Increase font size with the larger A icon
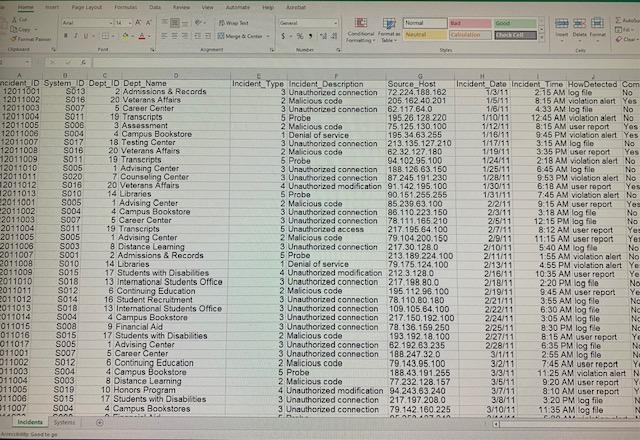 (138, 23)
